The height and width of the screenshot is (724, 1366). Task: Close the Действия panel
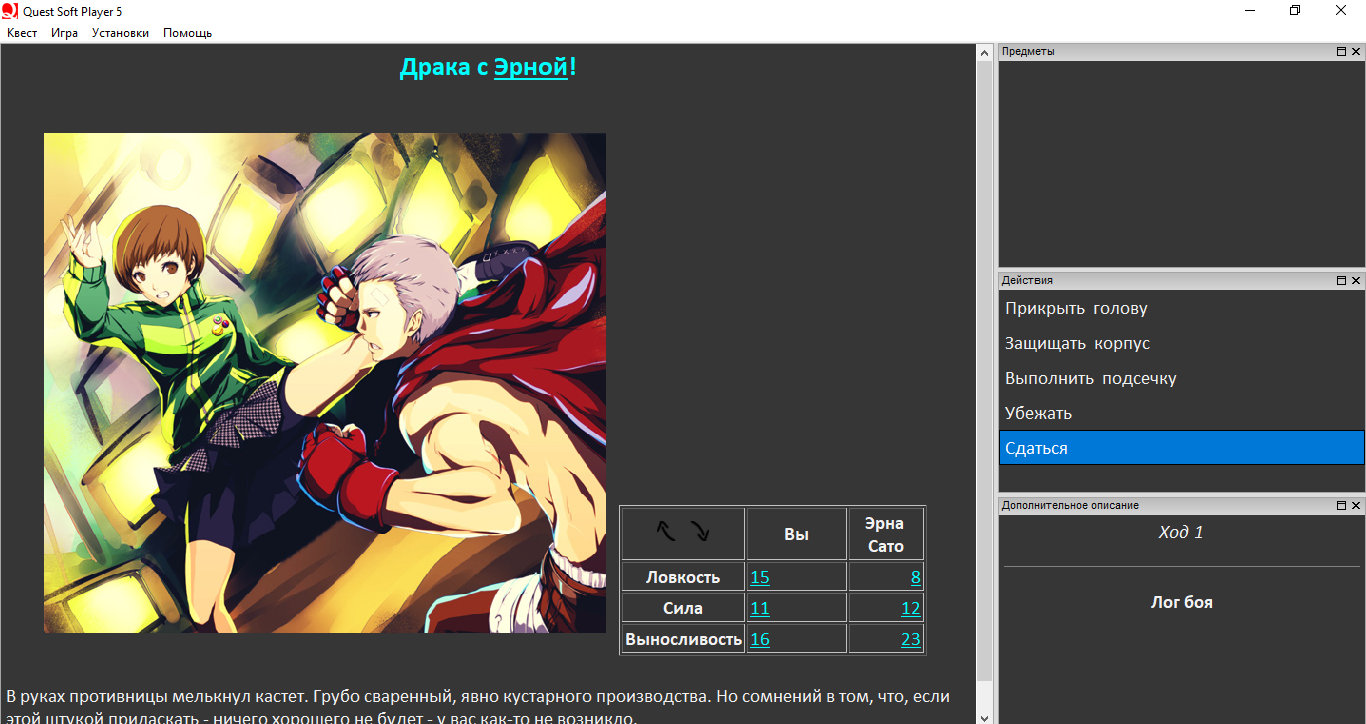coord(1356,281)
